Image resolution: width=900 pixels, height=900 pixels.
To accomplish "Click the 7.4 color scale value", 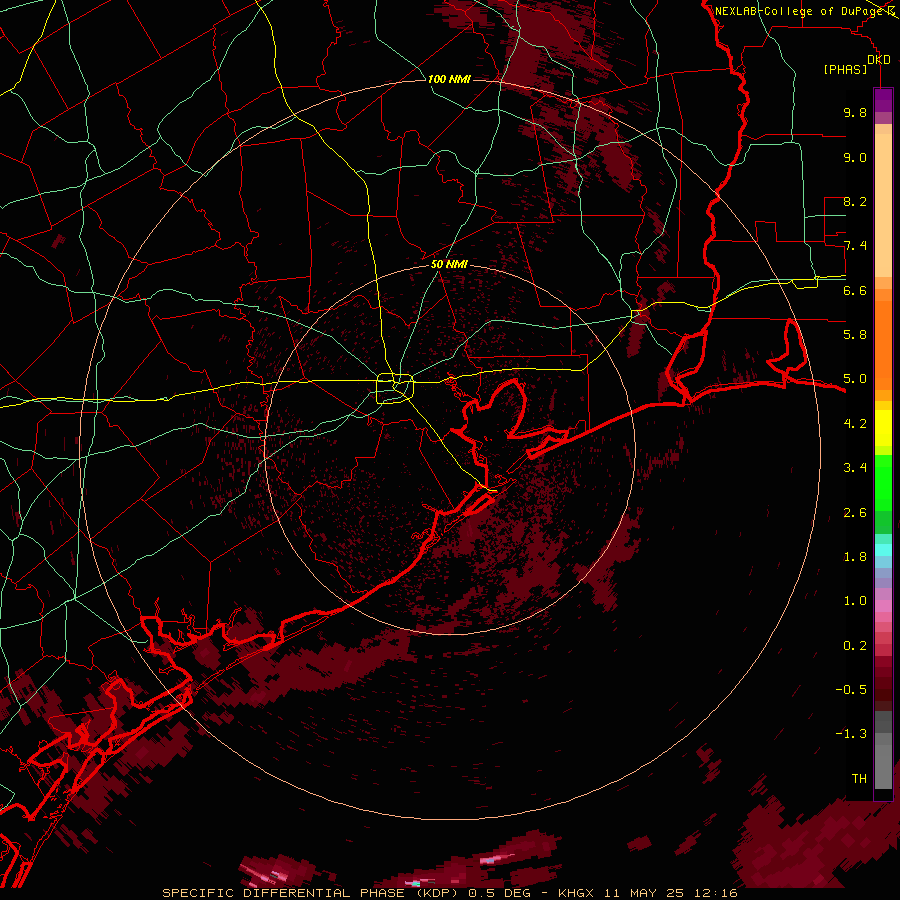I will point(855,246).
